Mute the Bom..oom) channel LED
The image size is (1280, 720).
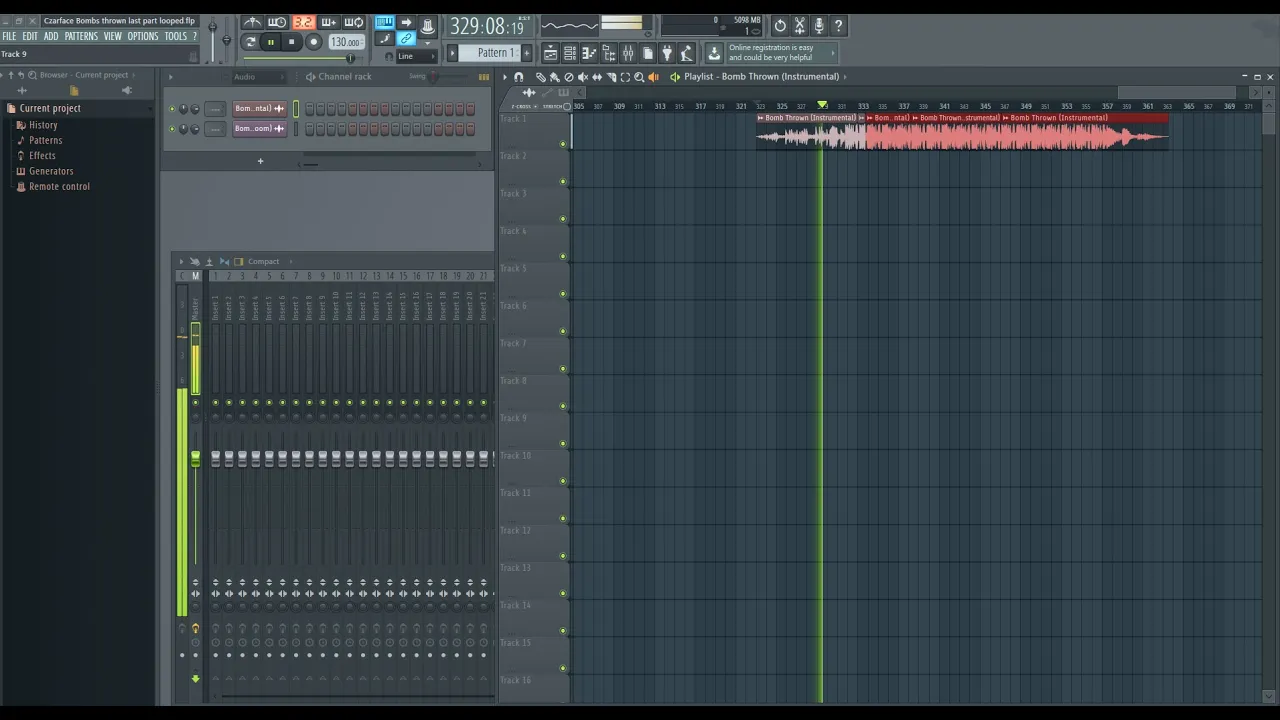click(172, 129)
